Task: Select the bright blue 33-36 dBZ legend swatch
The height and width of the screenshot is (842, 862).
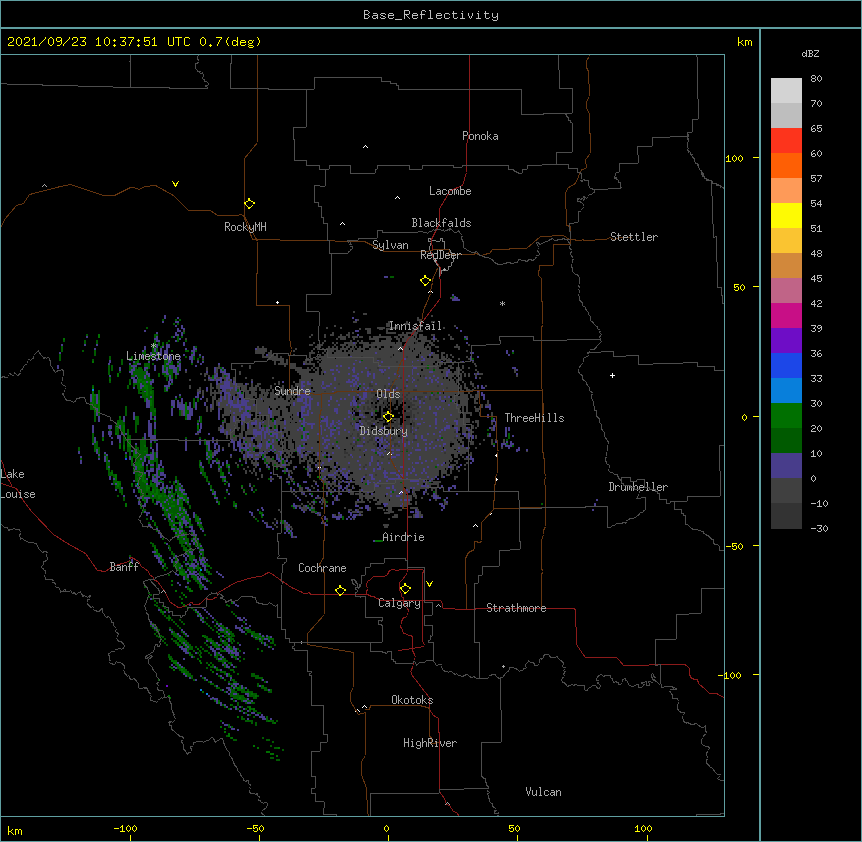Action: point(786,365)
